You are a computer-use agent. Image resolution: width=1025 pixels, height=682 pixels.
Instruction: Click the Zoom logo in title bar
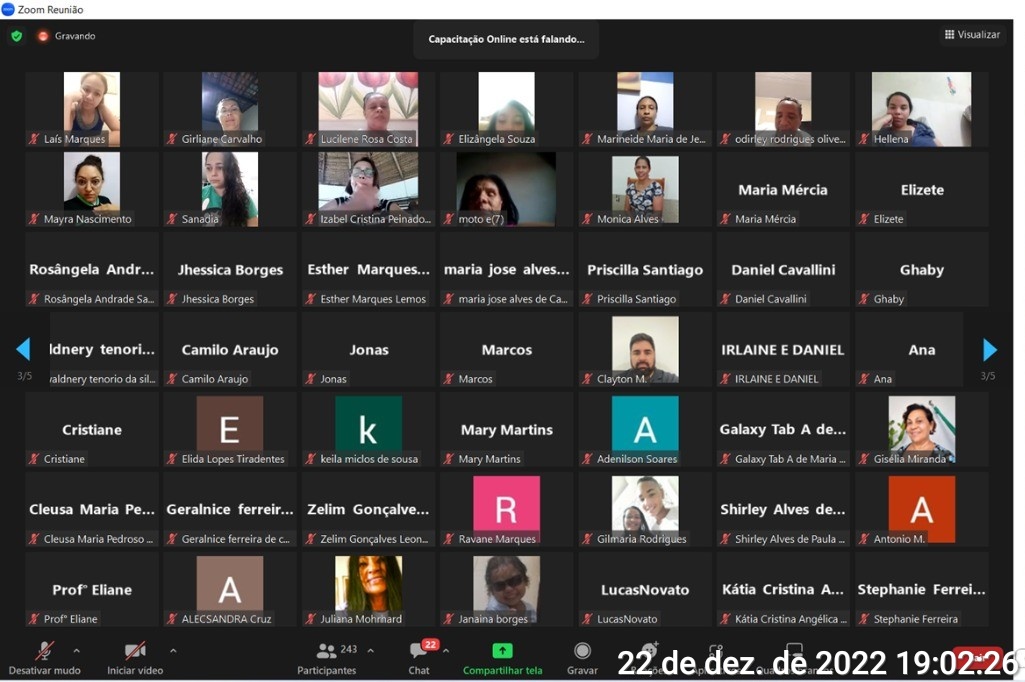click(8, 9)
